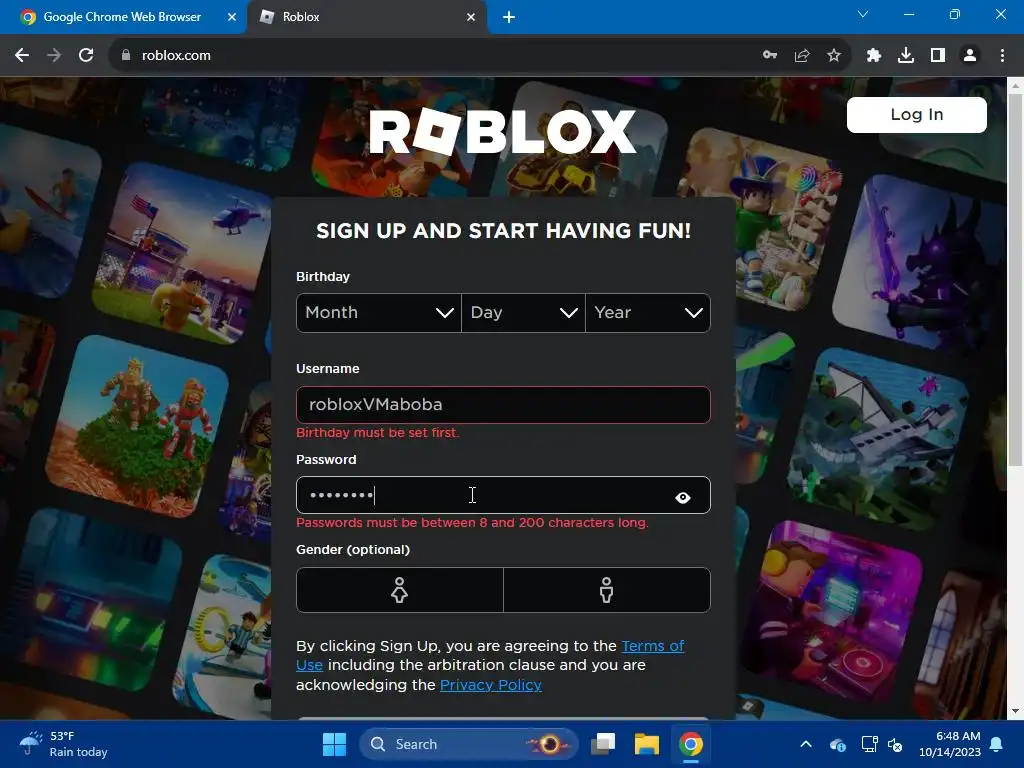
Task: Close the Google Chrome Web Browser tab
Action: tap(231, 17)
